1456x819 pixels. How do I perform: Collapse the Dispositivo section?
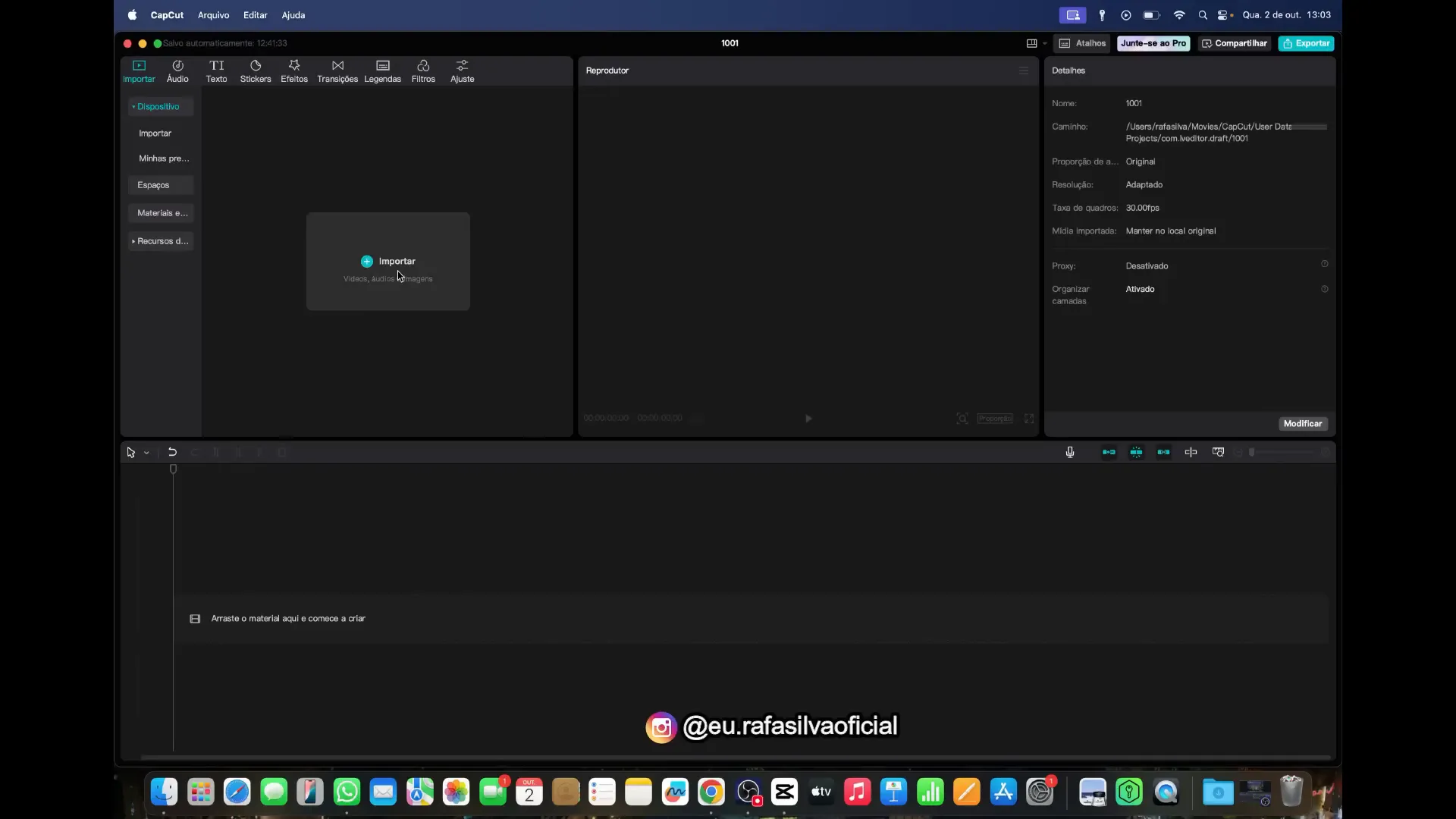(161, 107)
